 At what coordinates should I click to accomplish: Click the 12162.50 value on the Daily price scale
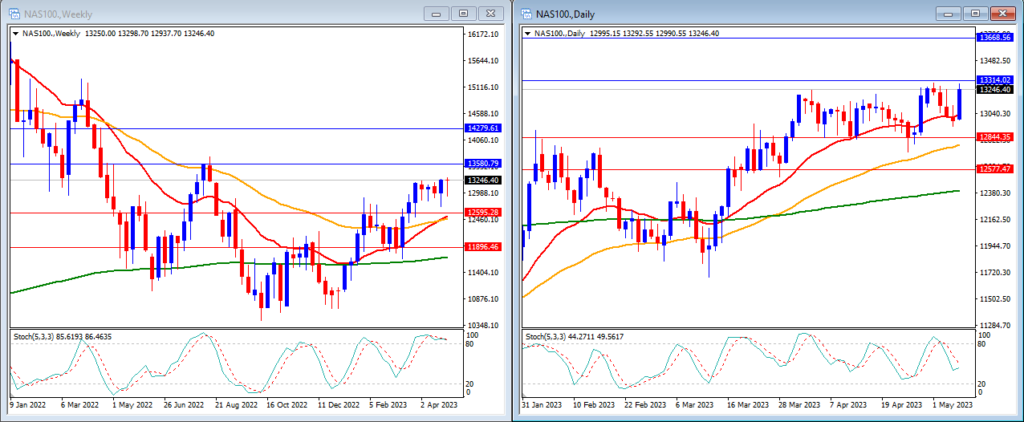tap(995, 219)
